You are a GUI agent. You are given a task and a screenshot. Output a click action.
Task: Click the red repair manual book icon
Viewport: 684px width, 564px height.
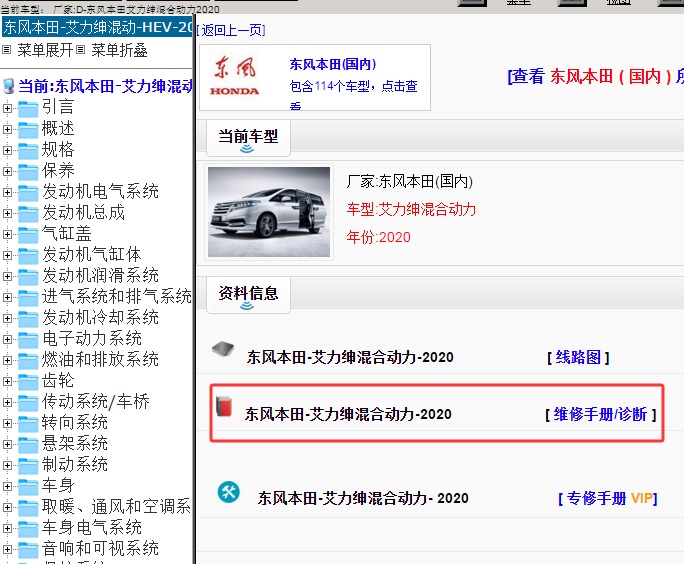[x=224, y=407]
